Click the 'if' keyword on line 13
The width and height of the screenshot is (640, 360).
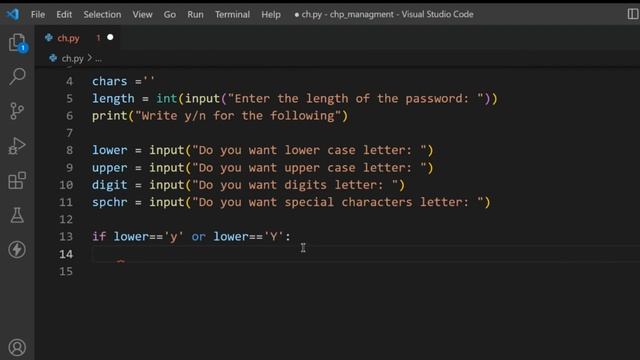99,236
